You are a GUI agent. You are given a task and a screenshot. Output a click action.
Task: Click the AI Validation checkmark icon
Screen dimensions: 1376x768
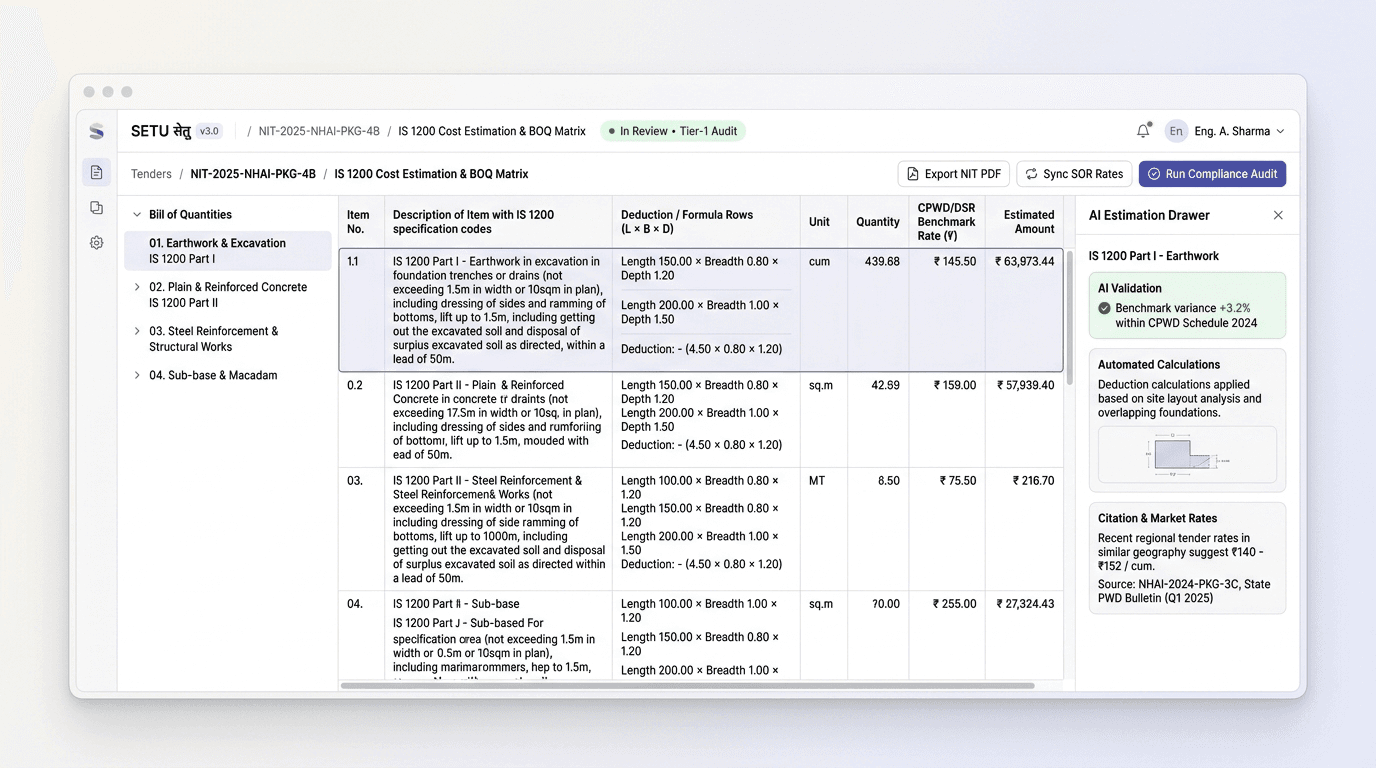pos(1104,309)
